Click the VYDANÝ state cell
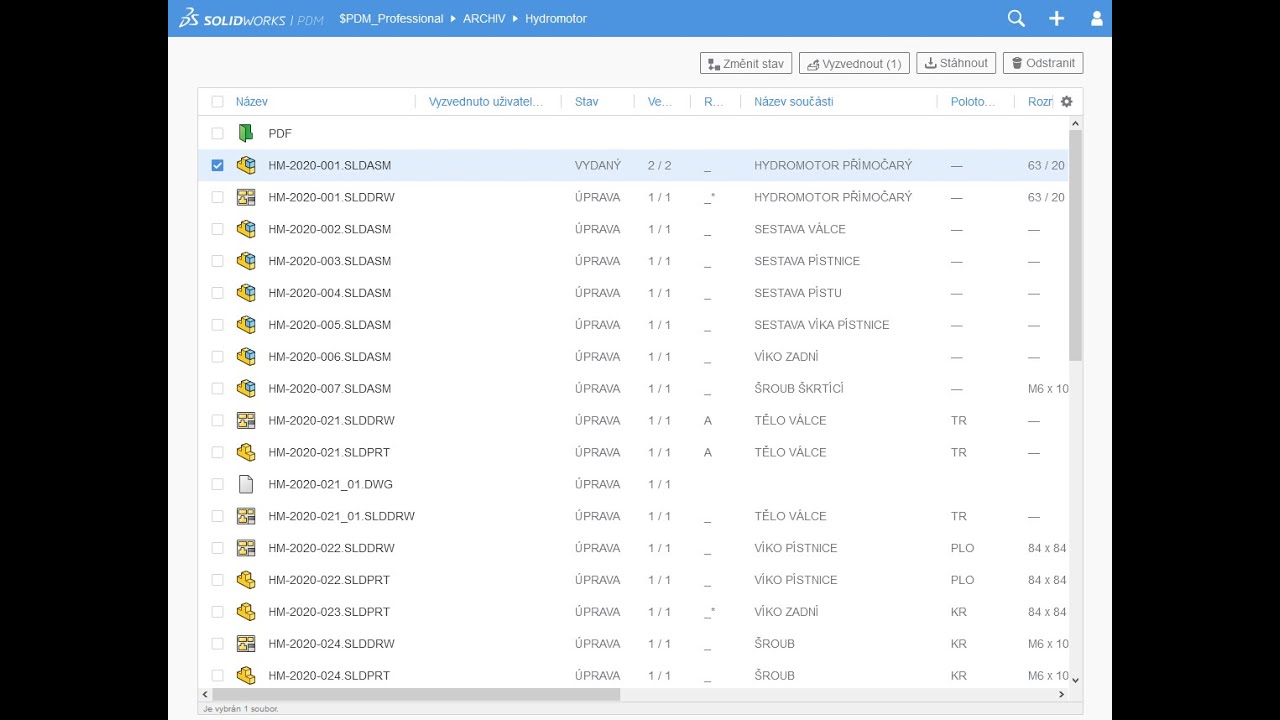This screenshot has width=1280, height=720. [x=598, y=165]
